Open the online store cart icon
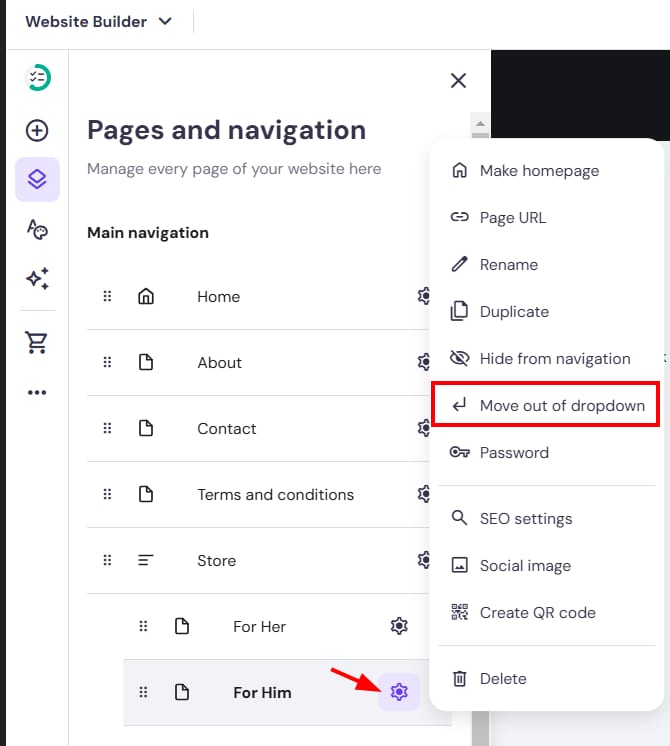 [37, 343]
